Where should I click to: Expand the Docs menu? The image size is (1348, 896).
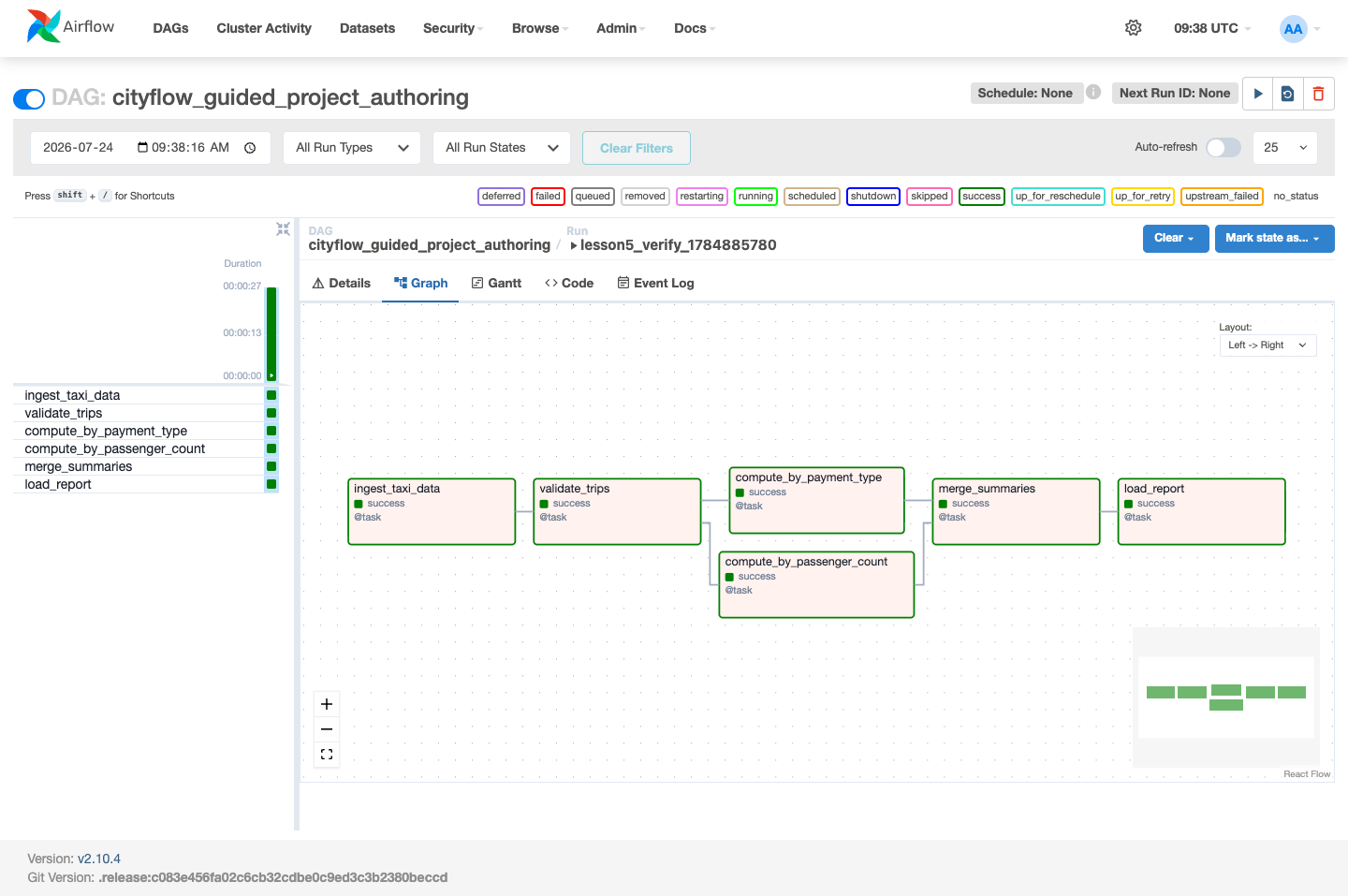(x=695, y=28)
